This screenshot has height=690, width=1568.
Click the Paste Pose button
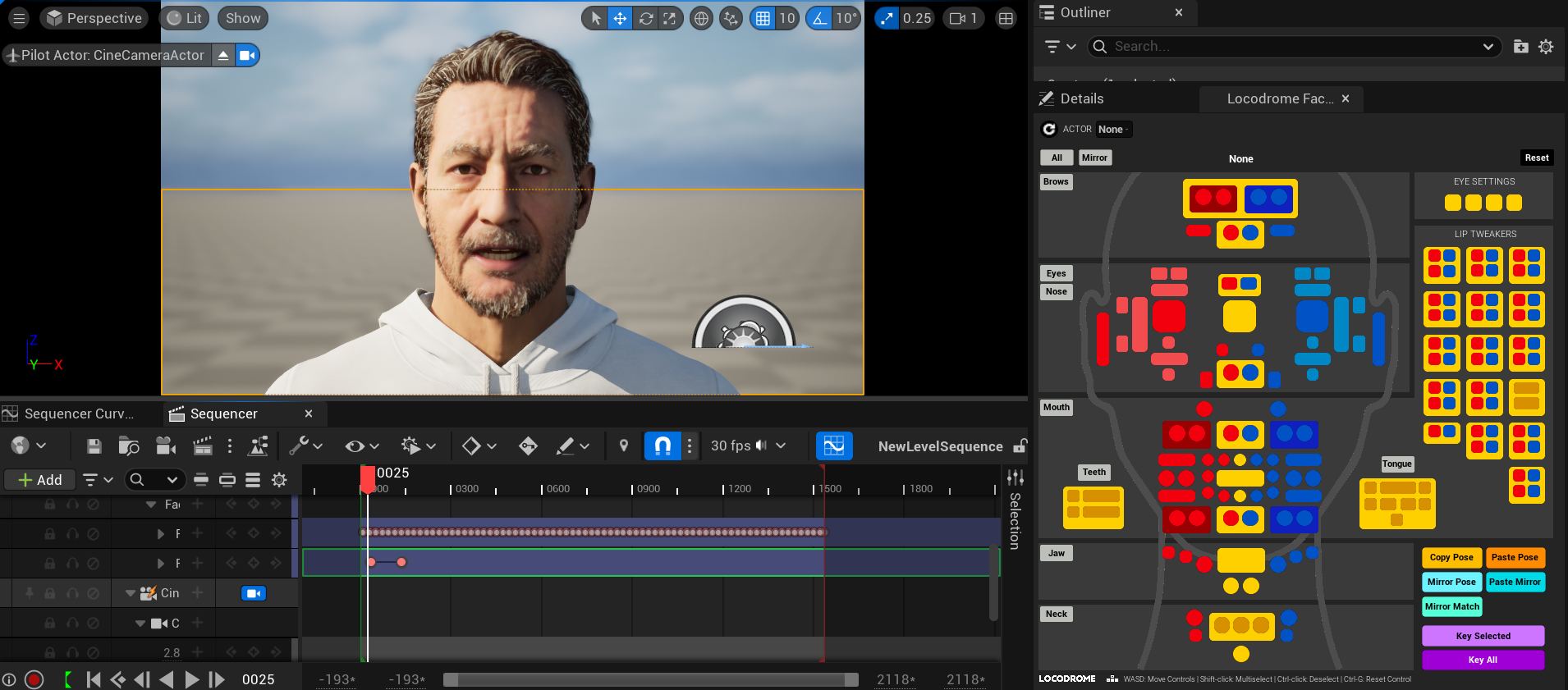tap(1515, 557)
